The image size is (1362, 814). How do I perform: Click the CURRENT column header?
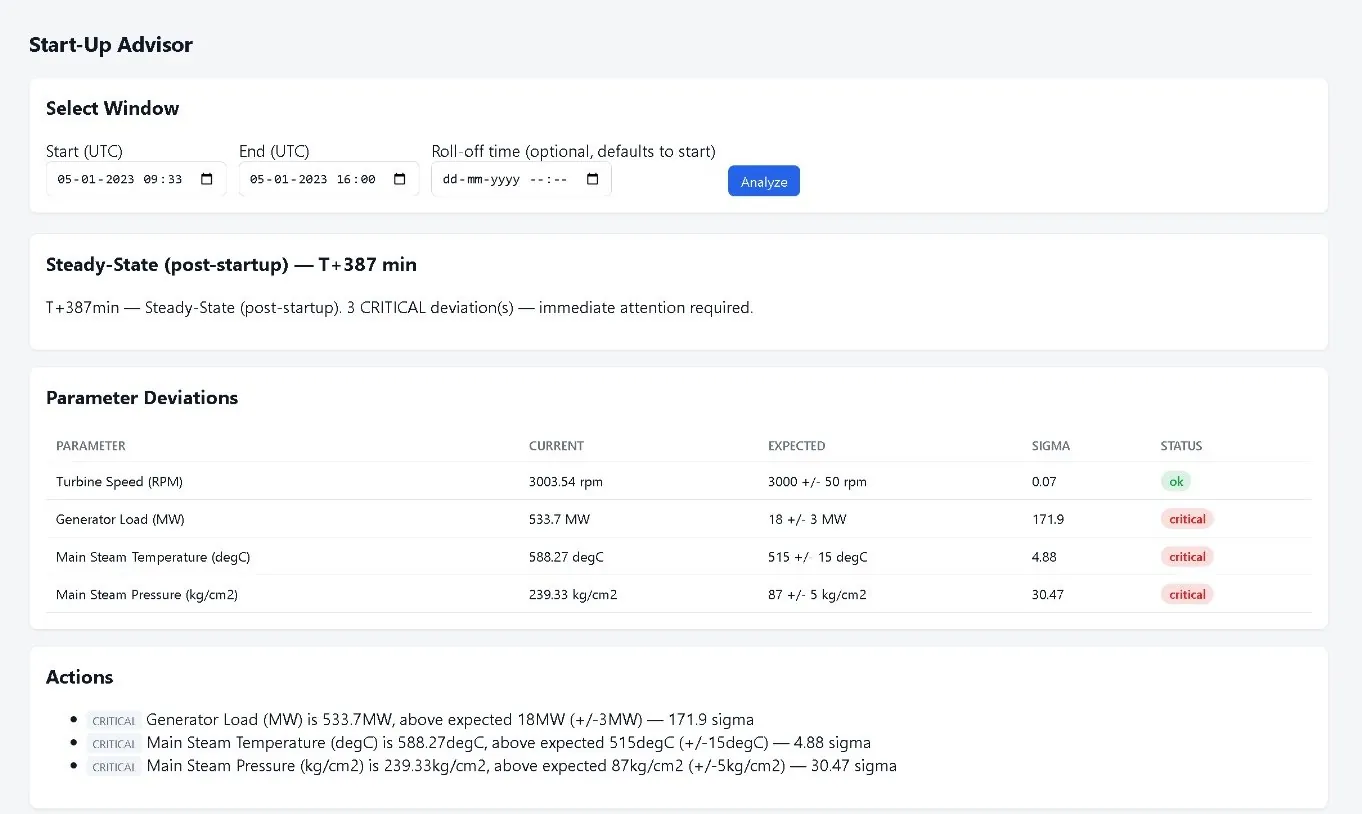point(556,446)
